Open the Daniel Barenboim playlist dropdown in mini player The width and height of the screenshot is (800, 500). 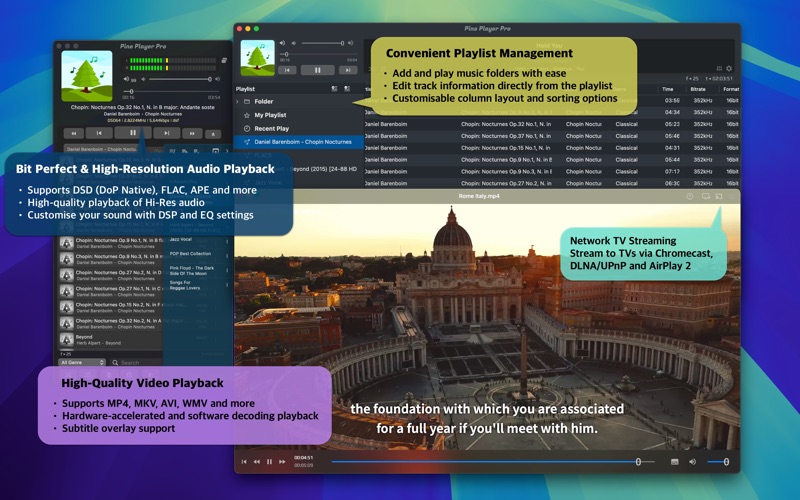101,149
